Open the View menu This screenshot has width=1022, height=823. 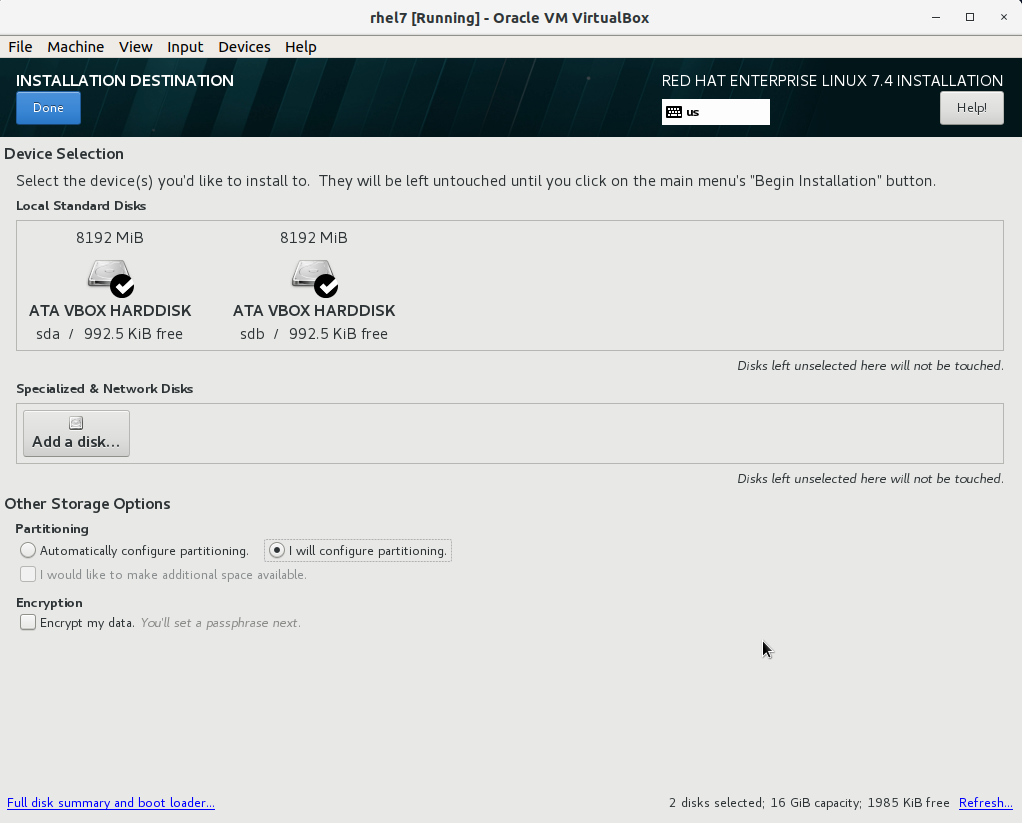click(136, 47)
